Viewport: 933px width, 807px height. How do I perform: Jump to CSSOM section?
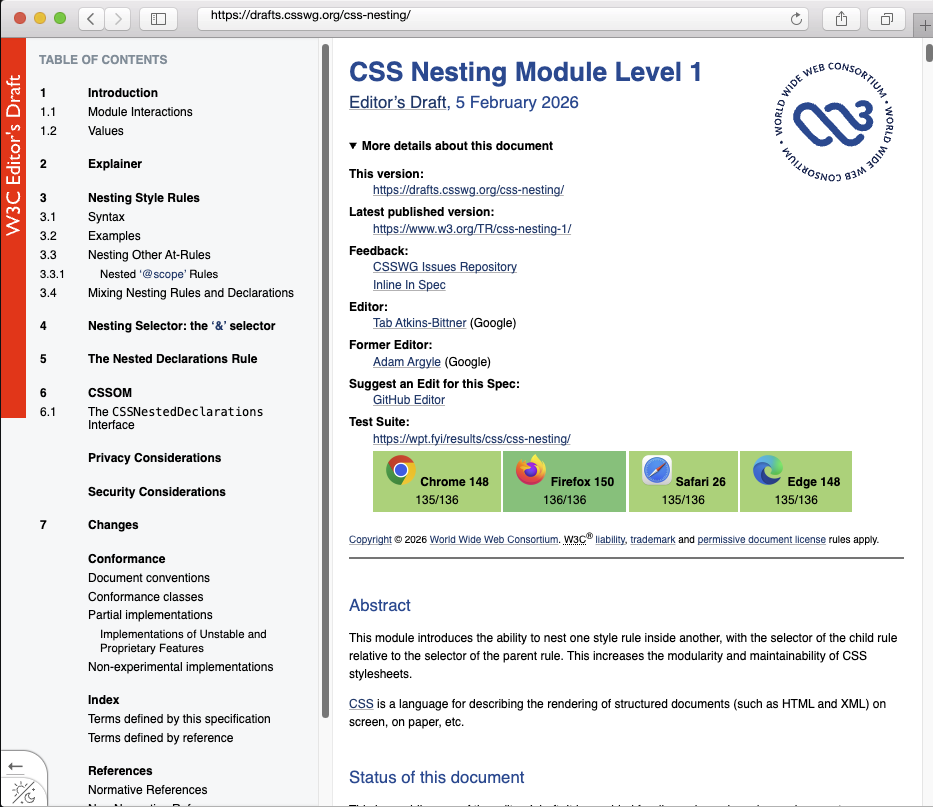point(110,393)
